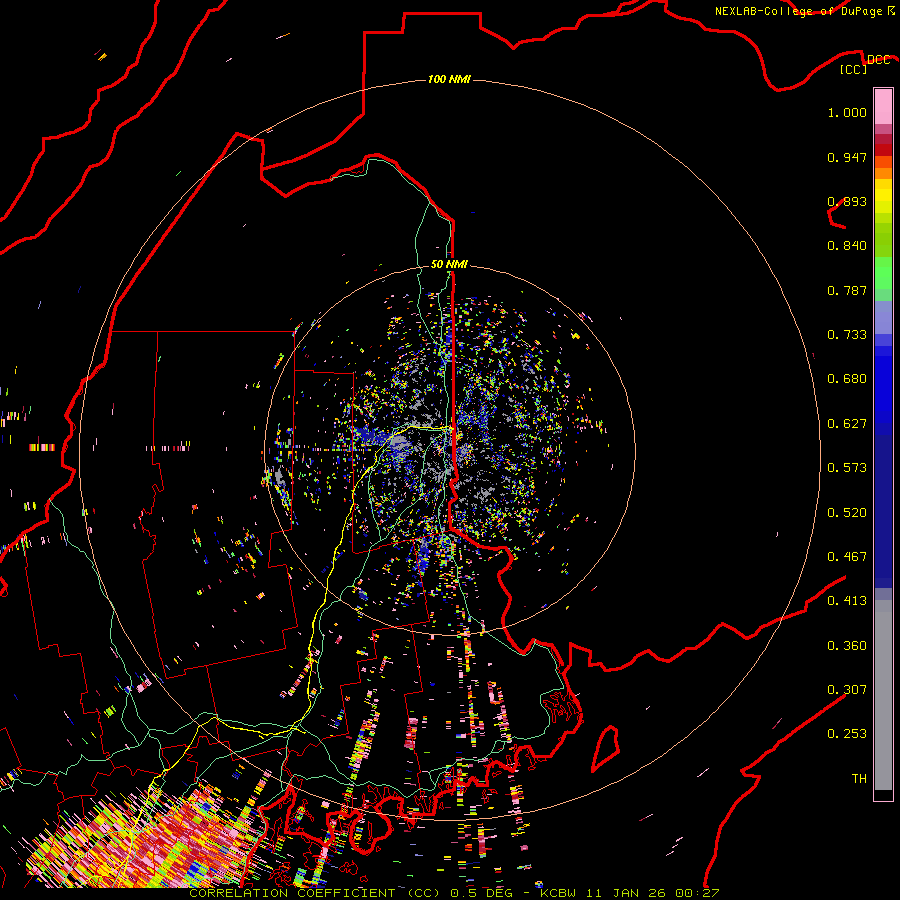Click the 100 NMI range ring label
This screenshot has width=900, height=900.
[449, 79]
